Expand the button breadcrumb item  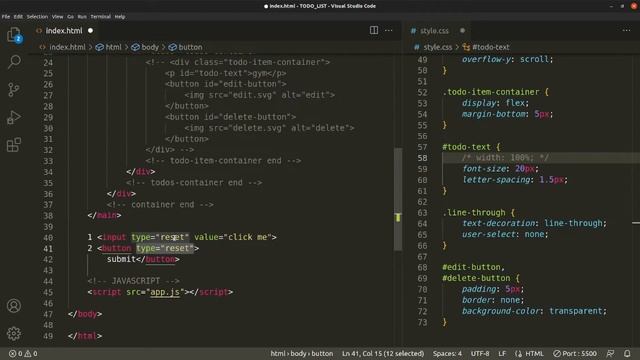[186, 47]
